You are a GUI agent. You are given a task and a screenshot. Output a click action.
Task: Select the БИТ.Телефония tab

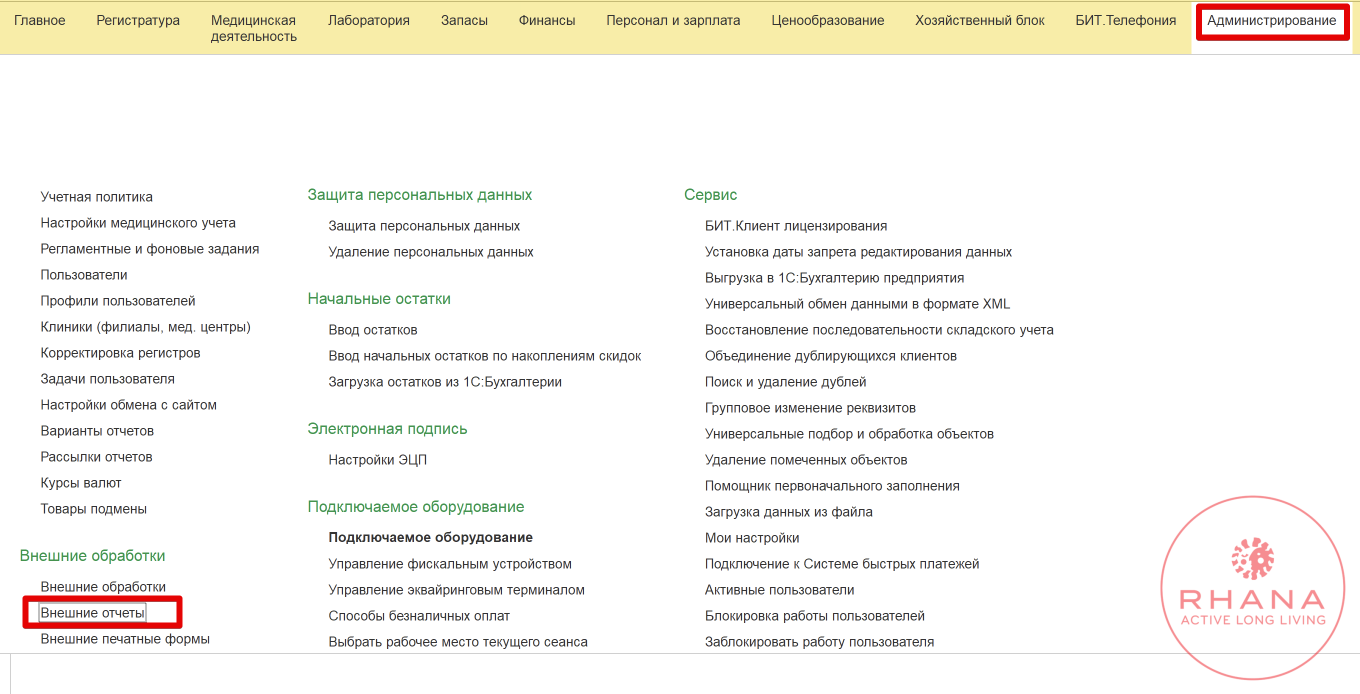point(1125,21)
